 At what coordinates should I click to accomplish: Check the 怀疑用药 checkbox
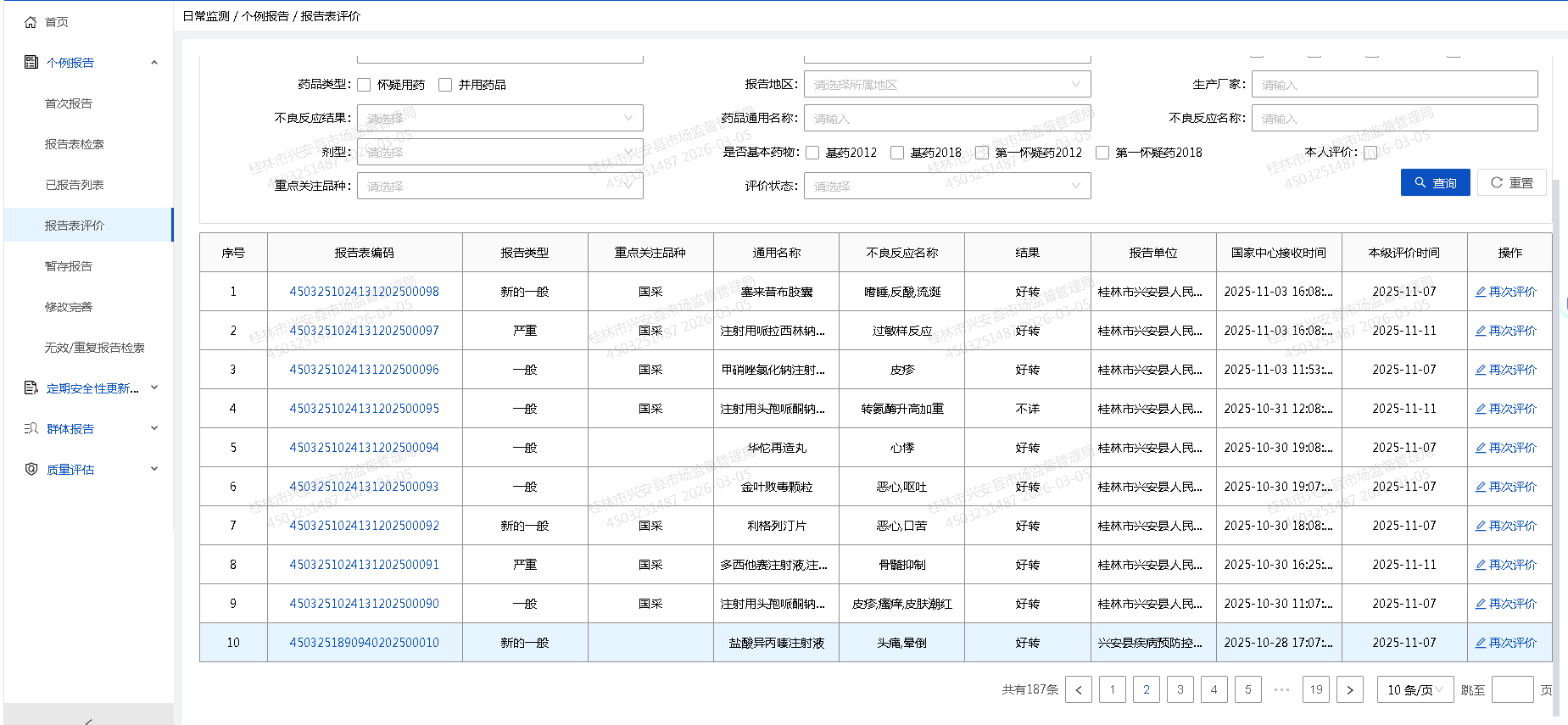click(x=364, y=85)
